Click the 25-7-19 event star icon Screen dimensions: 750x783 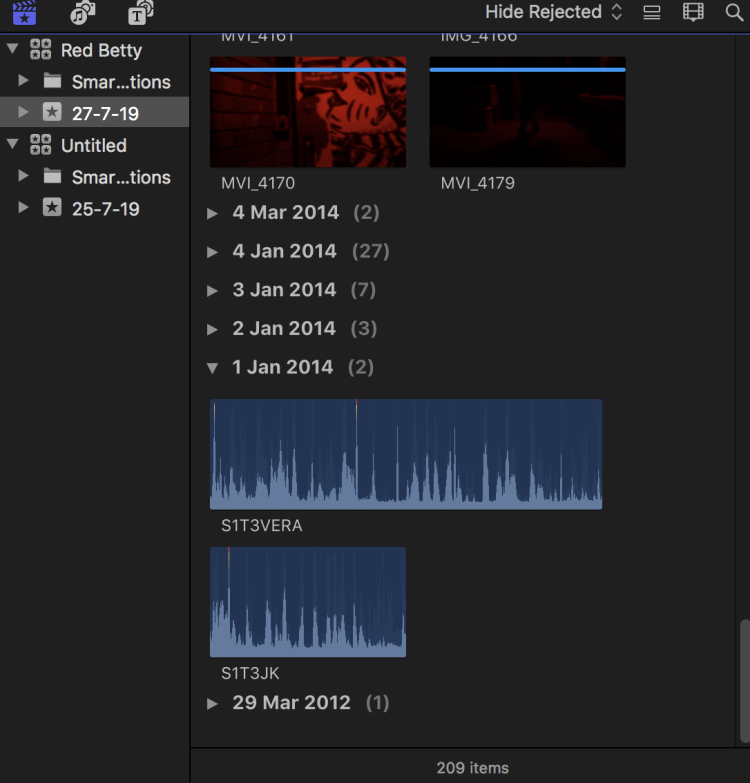click(52, 209)
